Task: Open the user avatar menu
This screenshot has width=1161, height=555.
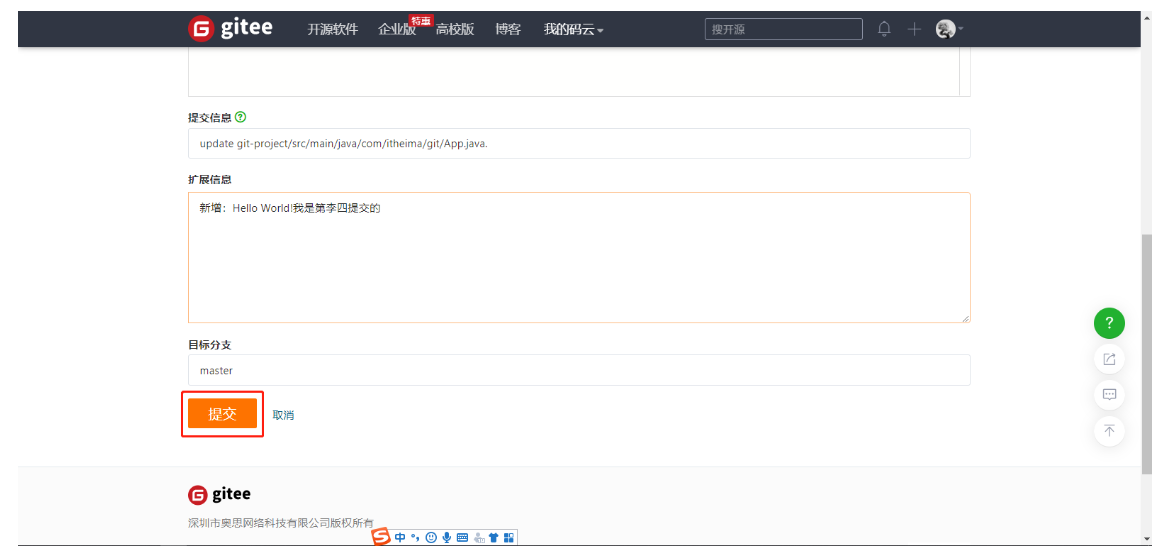Action: [x=949, y=29]
